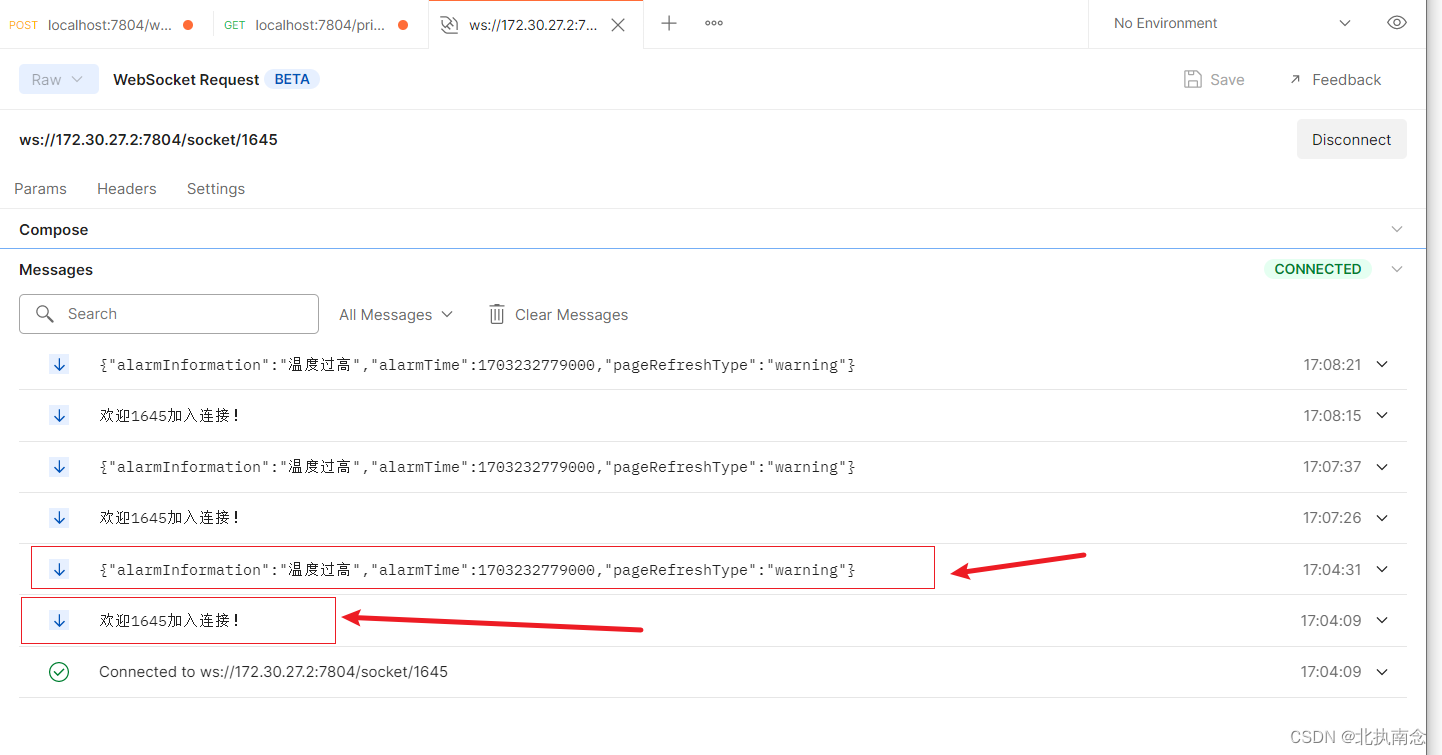Select the JSON alarm message at 17:08:21
Screen dimensions: 1442x755
pos(477,365)
